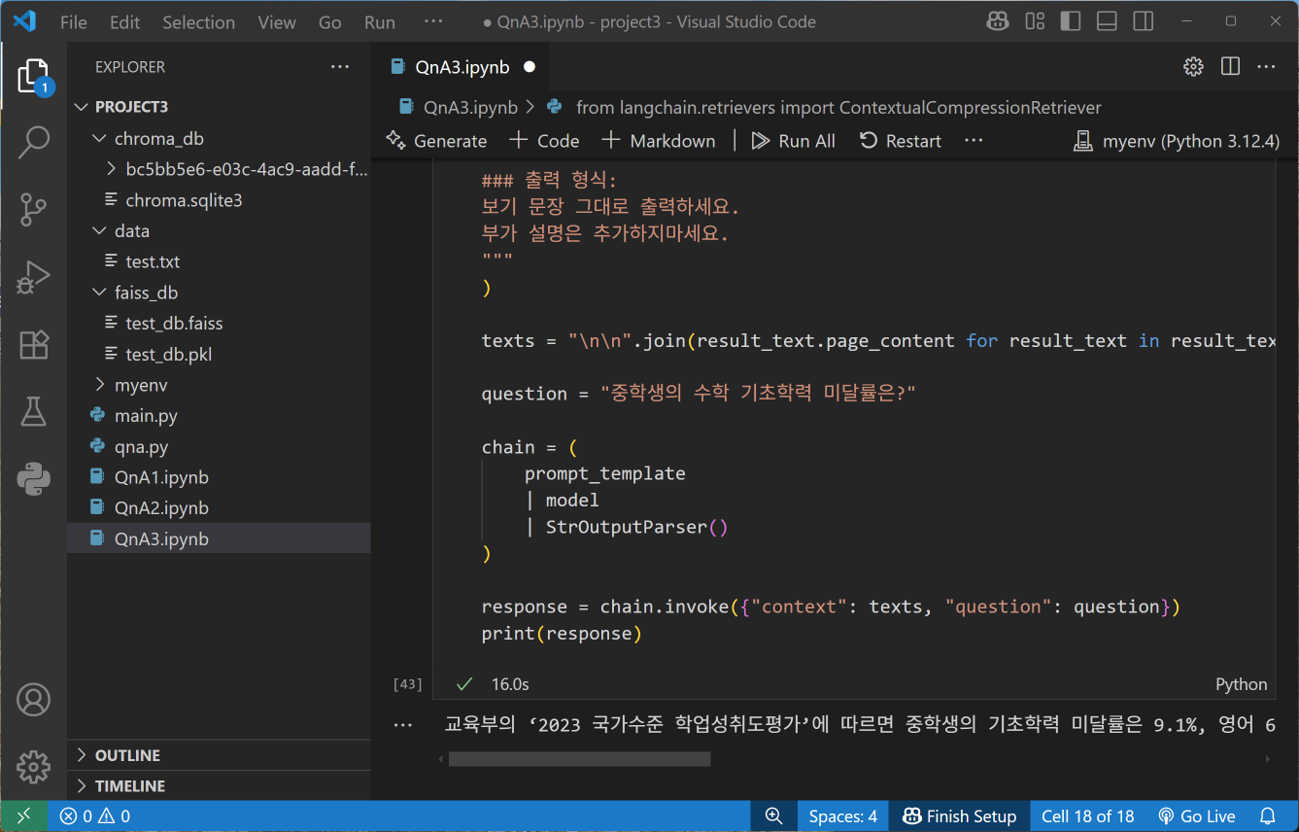Image resolution: width=1299 pixels, height=832 pixels.
Task: Click the horizontal scrollbar under the cell output
Action: click(580, 759)
